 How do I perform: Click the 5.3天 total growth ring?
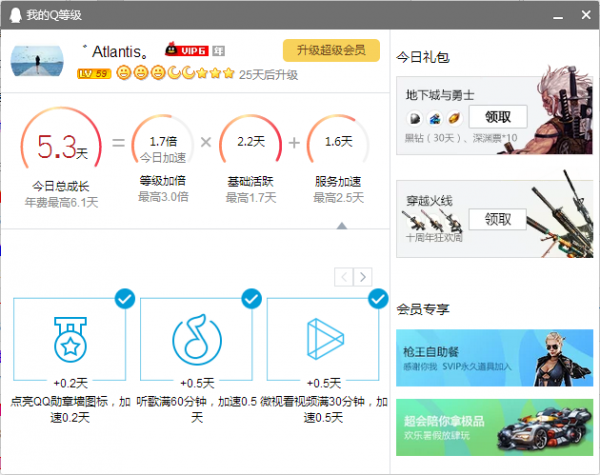pyautogui.click(x=61, y=140)
